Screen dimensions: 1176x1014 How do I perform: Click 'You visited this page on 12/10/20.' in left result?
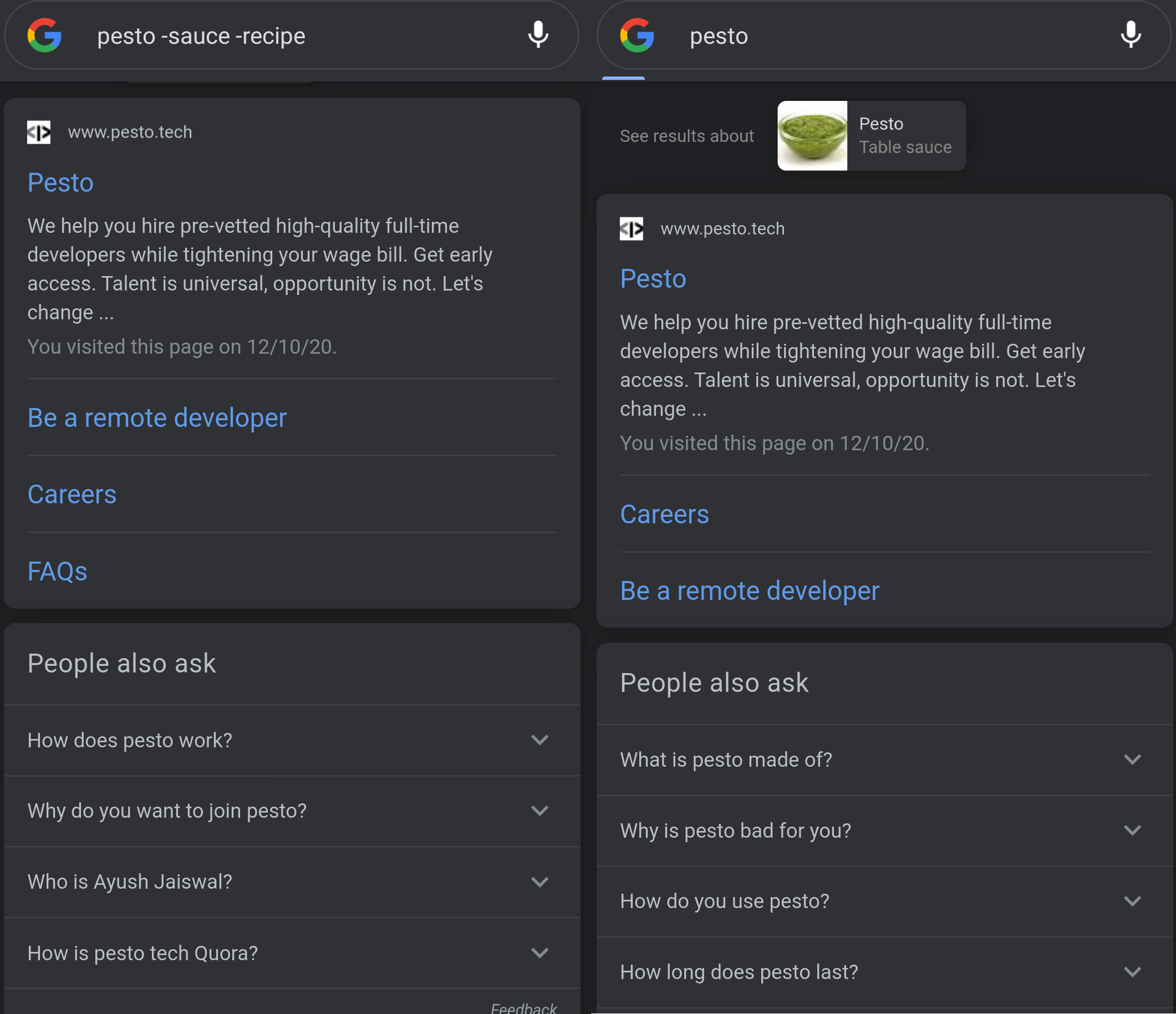pos(182,347)
